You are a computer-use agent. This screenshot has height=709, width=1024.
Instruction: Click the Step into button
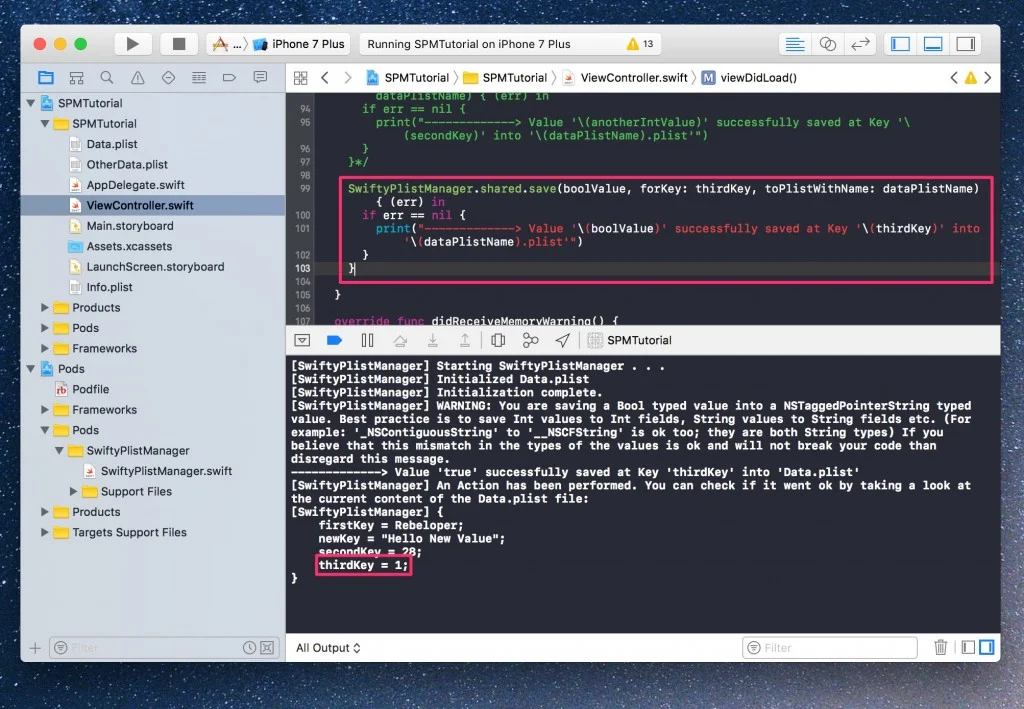432,340
